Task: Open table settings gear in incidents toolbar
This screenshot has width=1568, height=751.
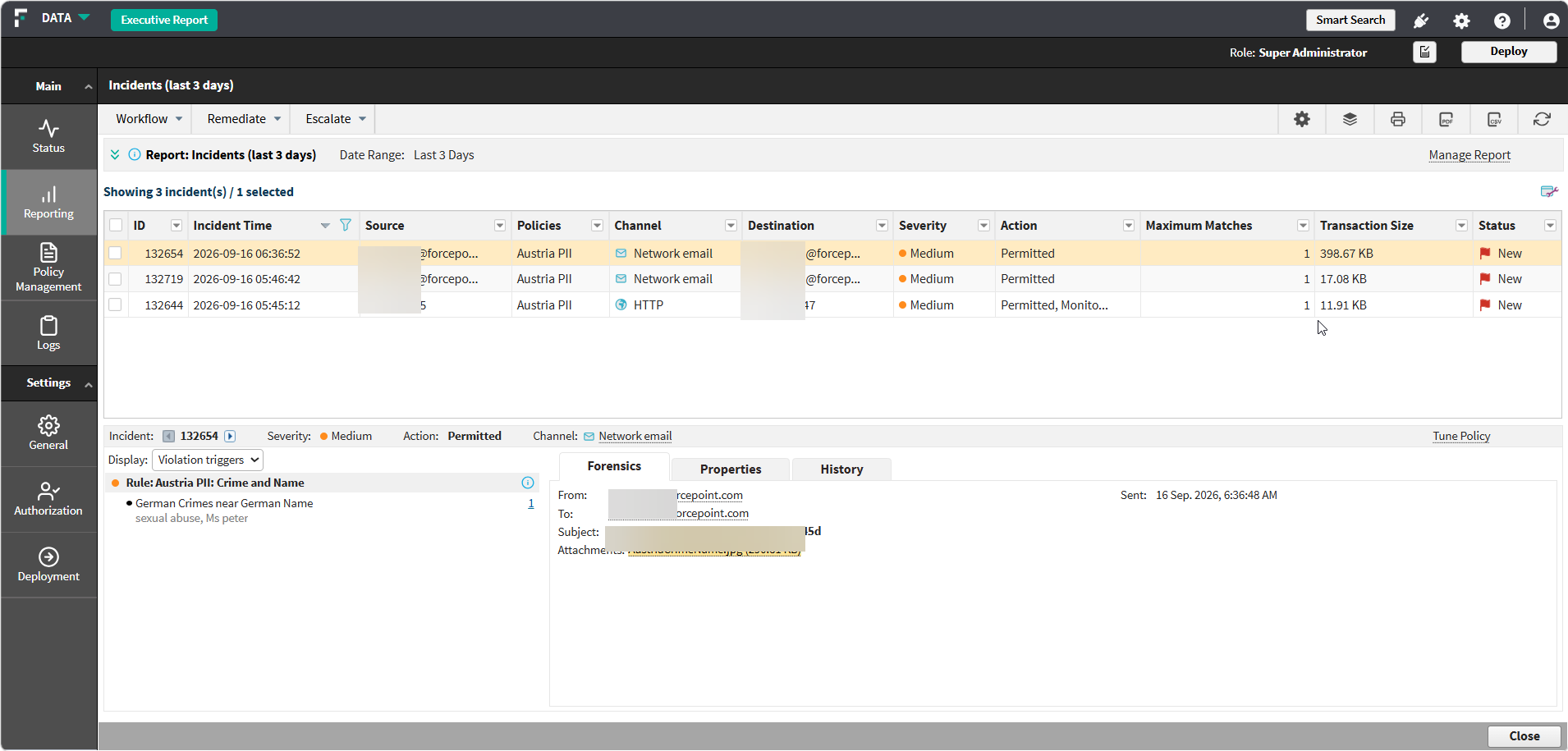Action: [x=1302, y=119]
